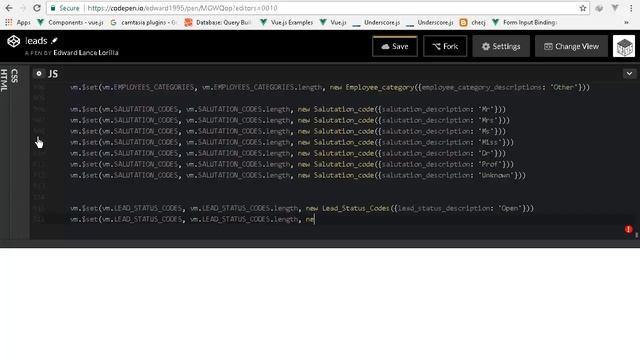This screenshot has height=360, width=640.
Task: Open JS editor settings gear
Action: point(39,73)
